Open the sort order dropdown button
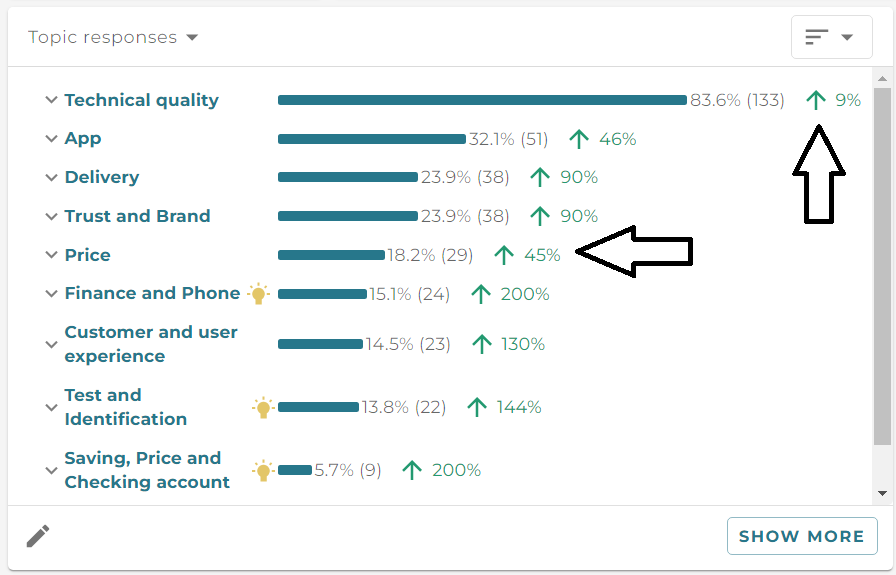Screen dimensions: 896x575 (831, 37)
